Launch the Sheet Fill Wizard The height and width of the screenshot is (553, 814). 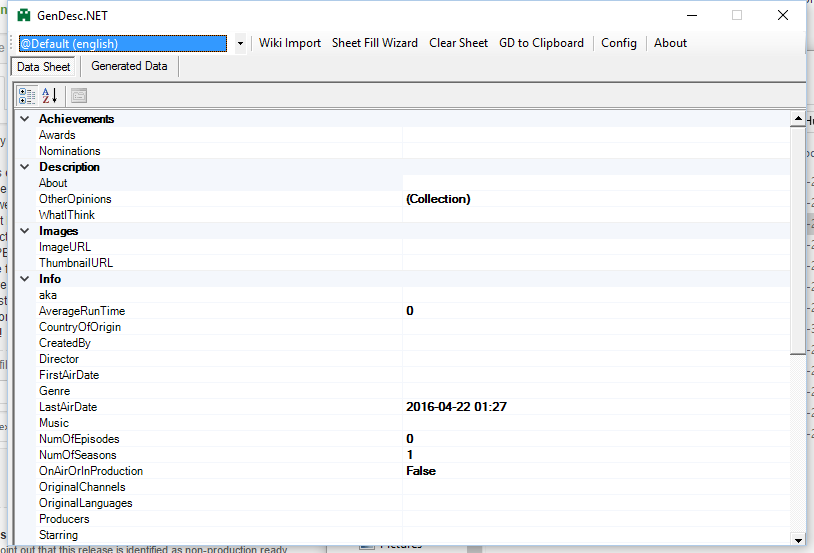click(375, 43)
